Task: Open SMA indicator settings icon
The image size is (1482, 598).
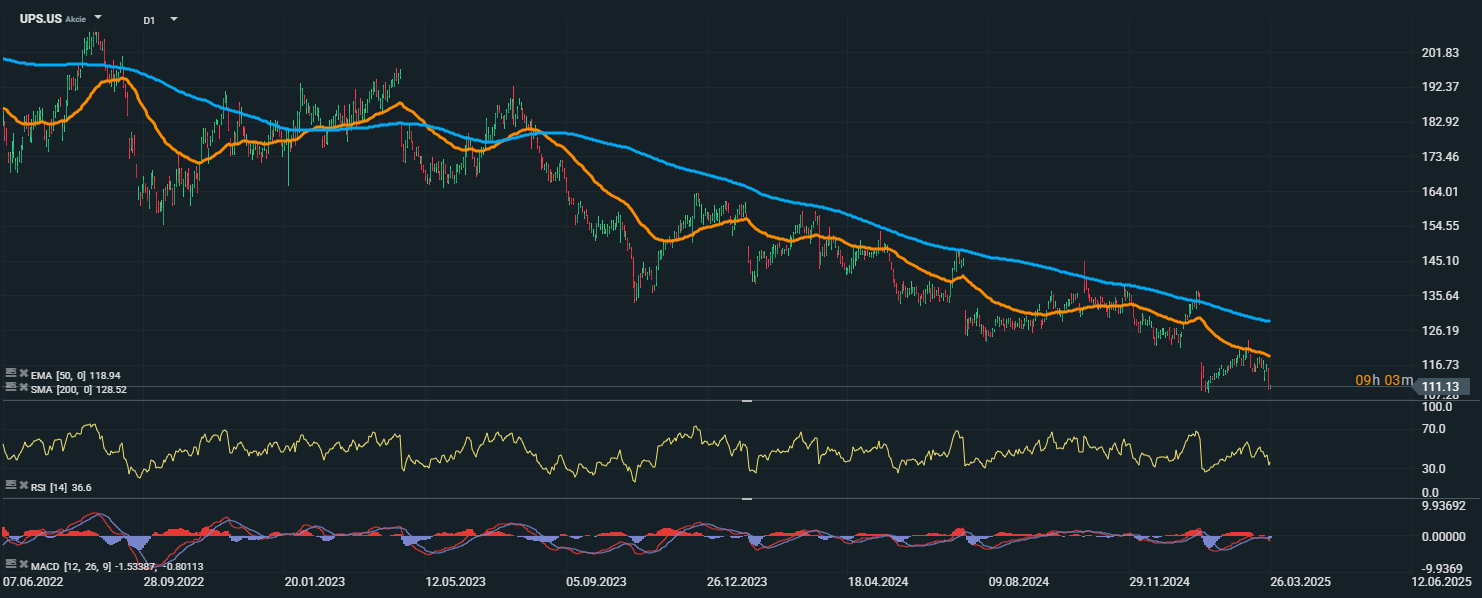Action: pyautogui.click(x=10, y=386)
